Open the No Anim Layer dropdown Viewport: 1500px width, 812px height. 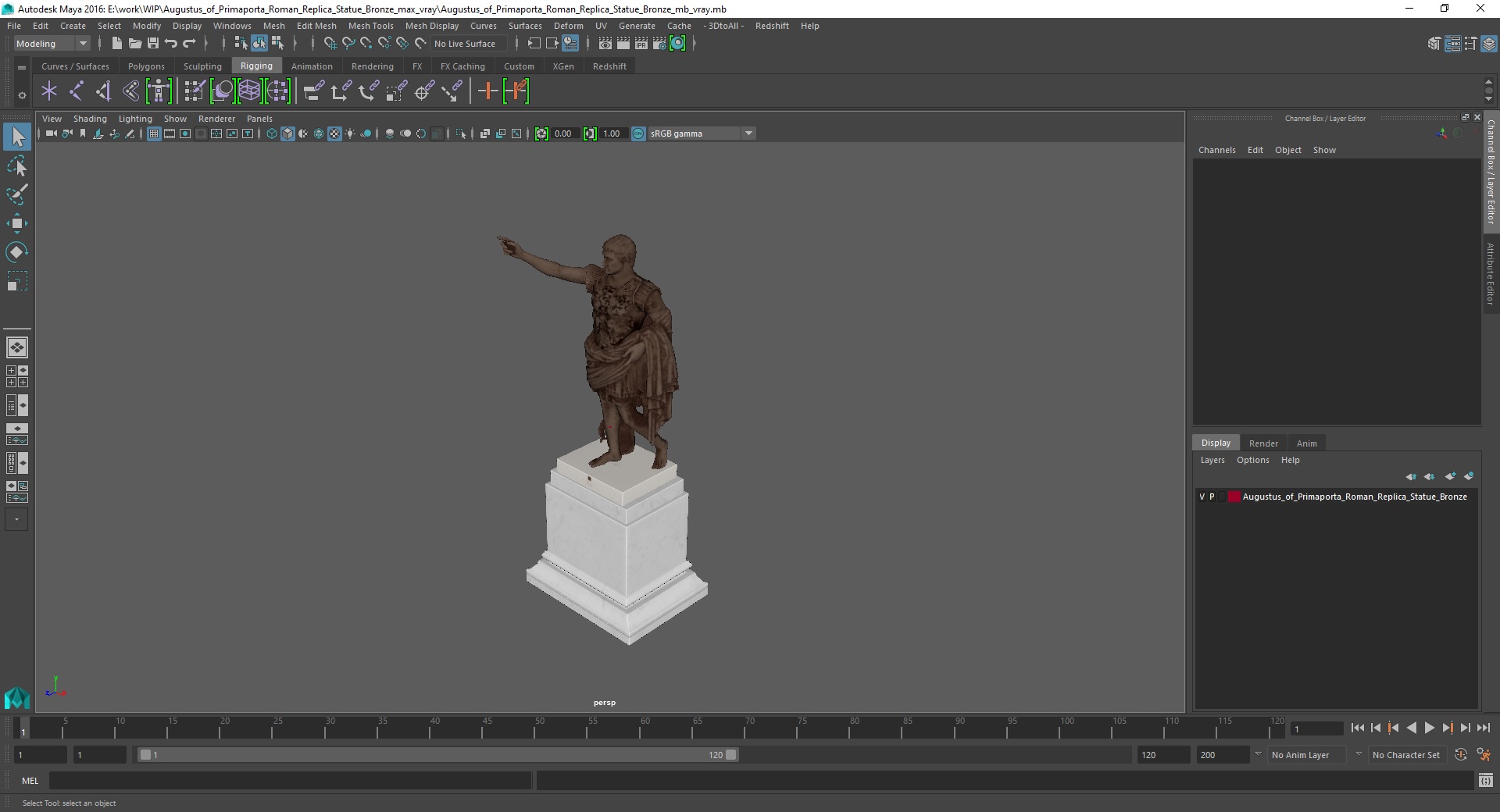[1309, 755]
